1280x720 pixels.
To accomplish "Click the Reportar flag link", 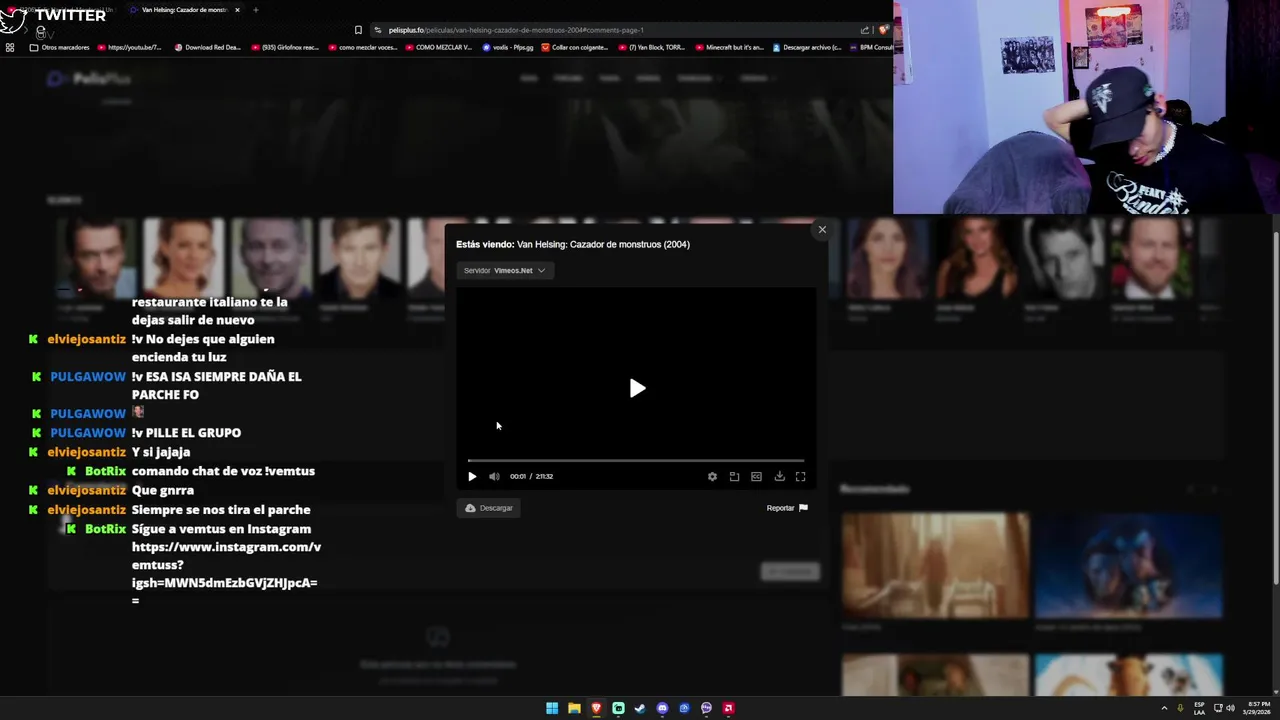I will (787, 508).
